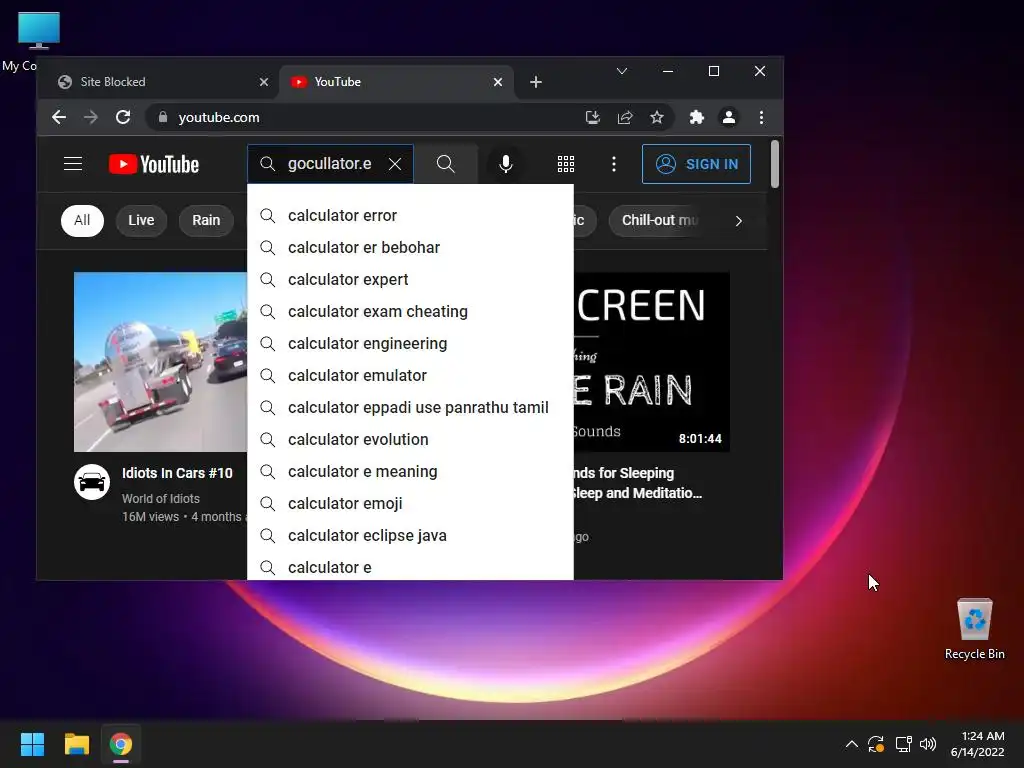Select the All filter chip

tap(82, 221)
